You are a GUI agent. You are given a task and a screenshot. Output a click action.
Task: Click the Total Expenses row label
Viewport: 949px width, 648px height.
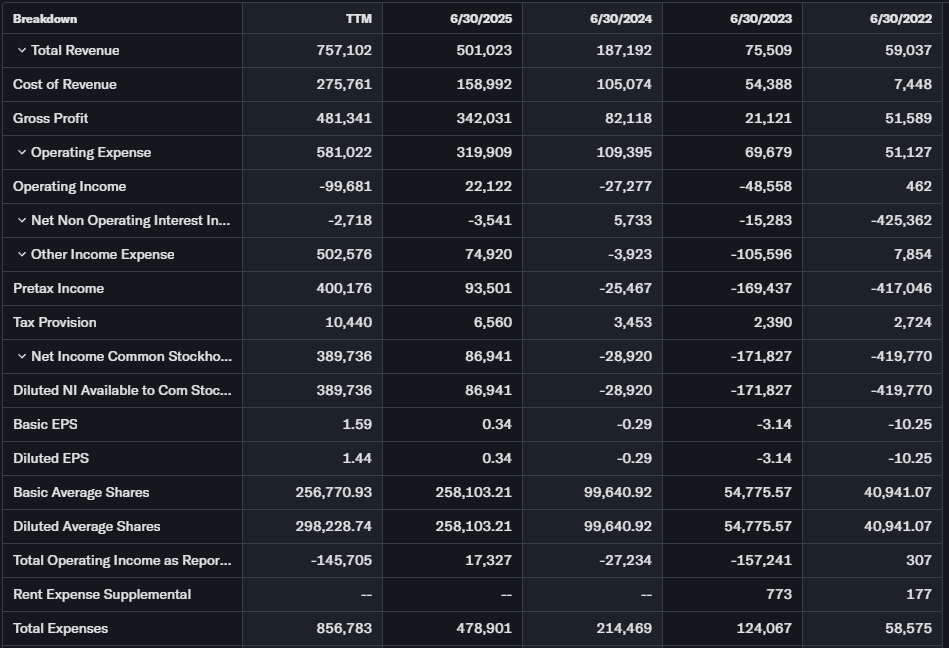tap(61, 629)
